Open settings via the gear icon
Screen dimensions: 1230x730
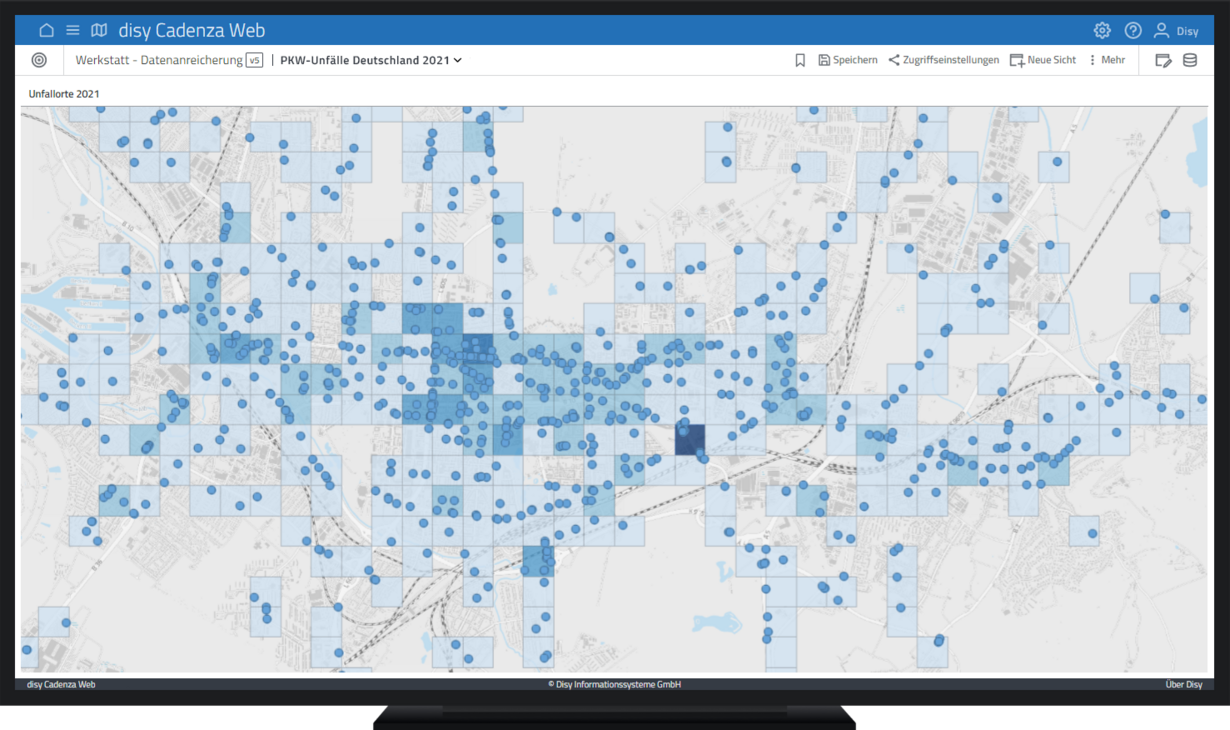click(x=1102, y=31)
